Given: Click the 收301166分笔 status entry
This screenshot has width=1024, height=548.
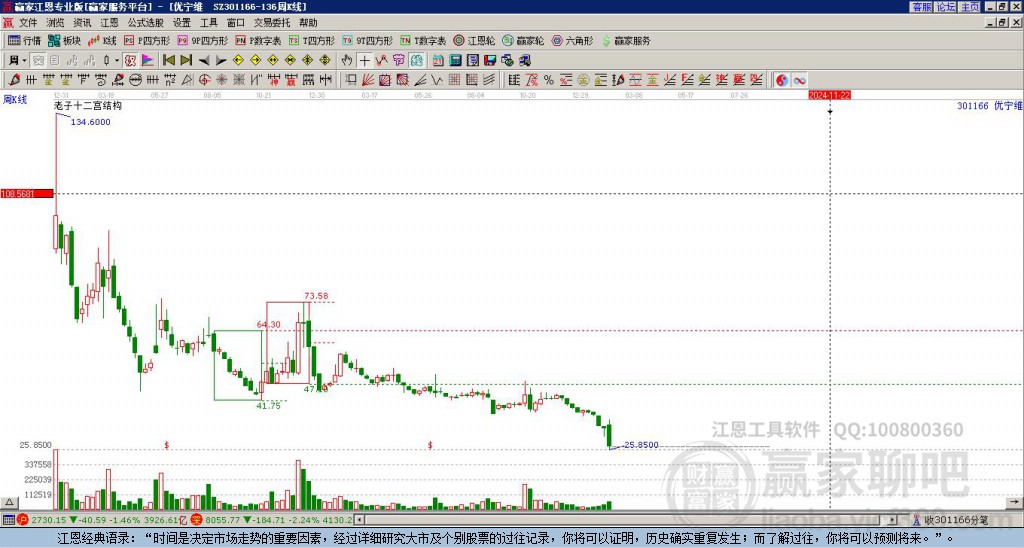Looking at the screenshot, I should coord(955,521).
